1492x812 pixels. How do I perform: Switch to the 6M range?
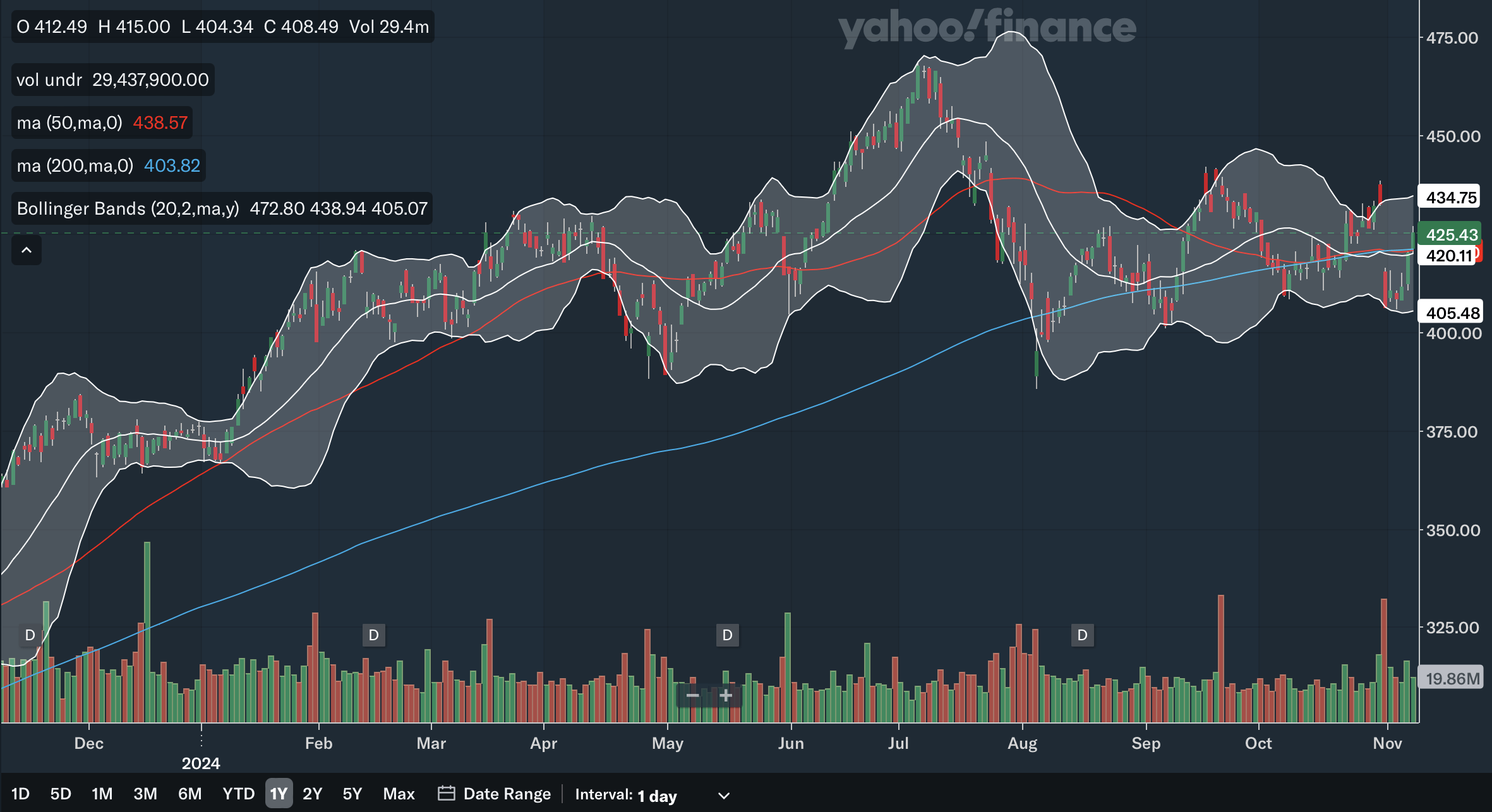pyautogui.click(x=190, y=794)
